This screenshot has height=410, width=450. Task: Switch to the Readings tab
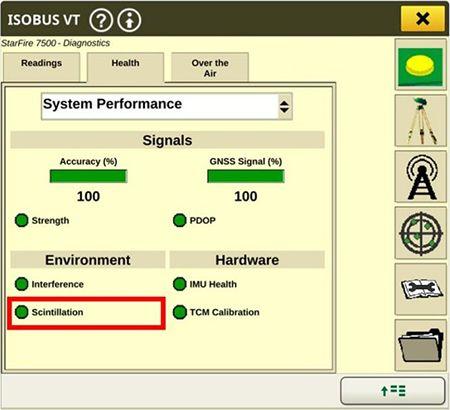[x=42, y=67]
